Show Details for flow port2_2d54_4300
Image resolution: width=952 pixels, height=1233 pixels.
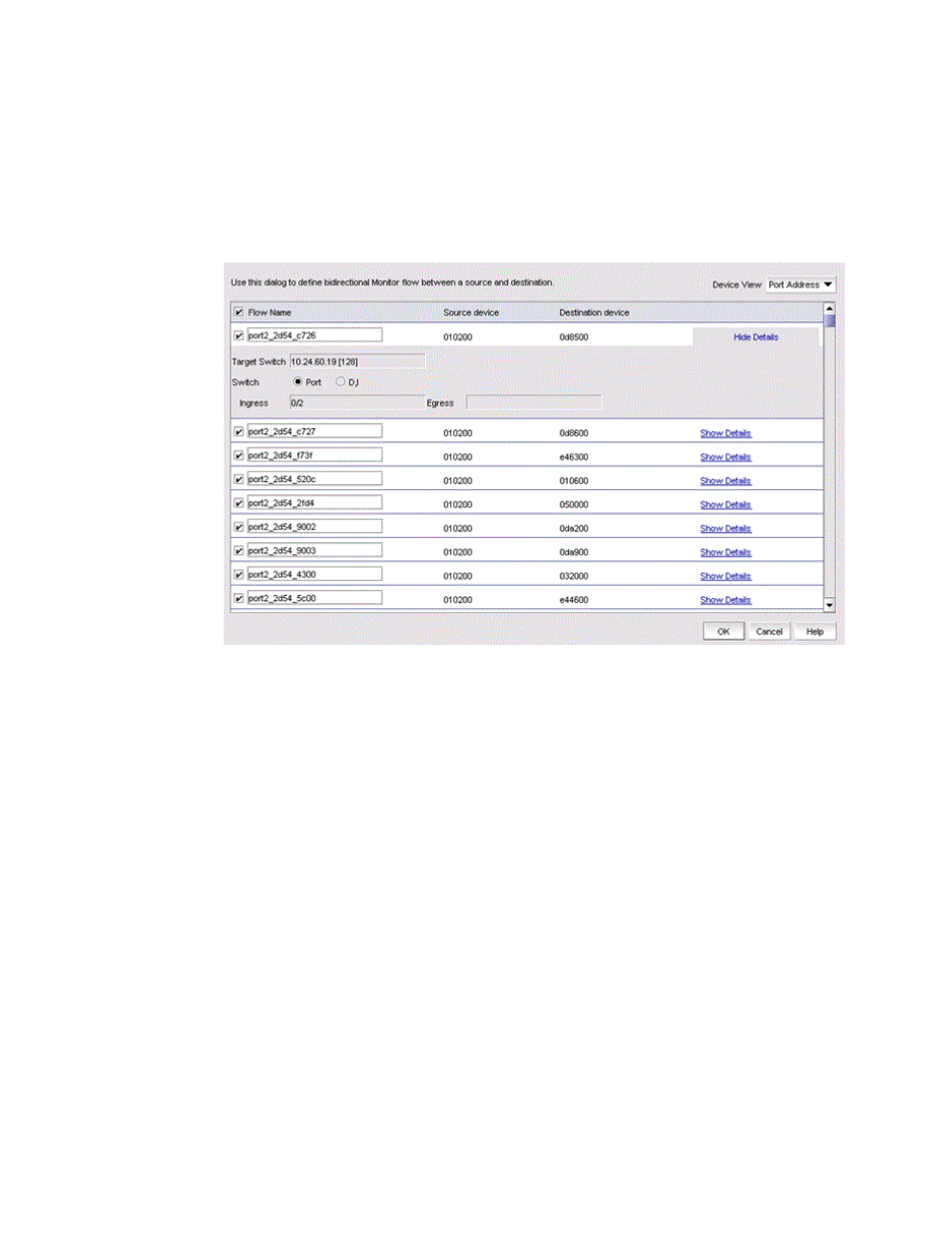pos(725,576)
